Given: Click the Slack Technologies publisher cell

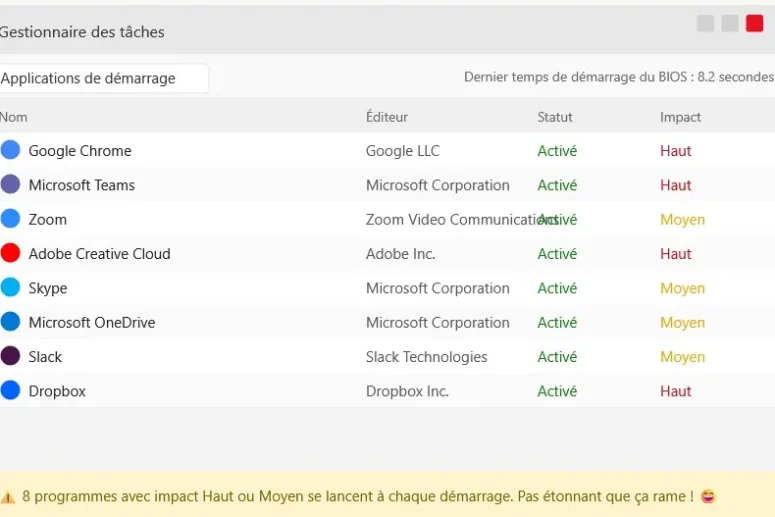Looking at the screenshot, I should coord(426,357).
